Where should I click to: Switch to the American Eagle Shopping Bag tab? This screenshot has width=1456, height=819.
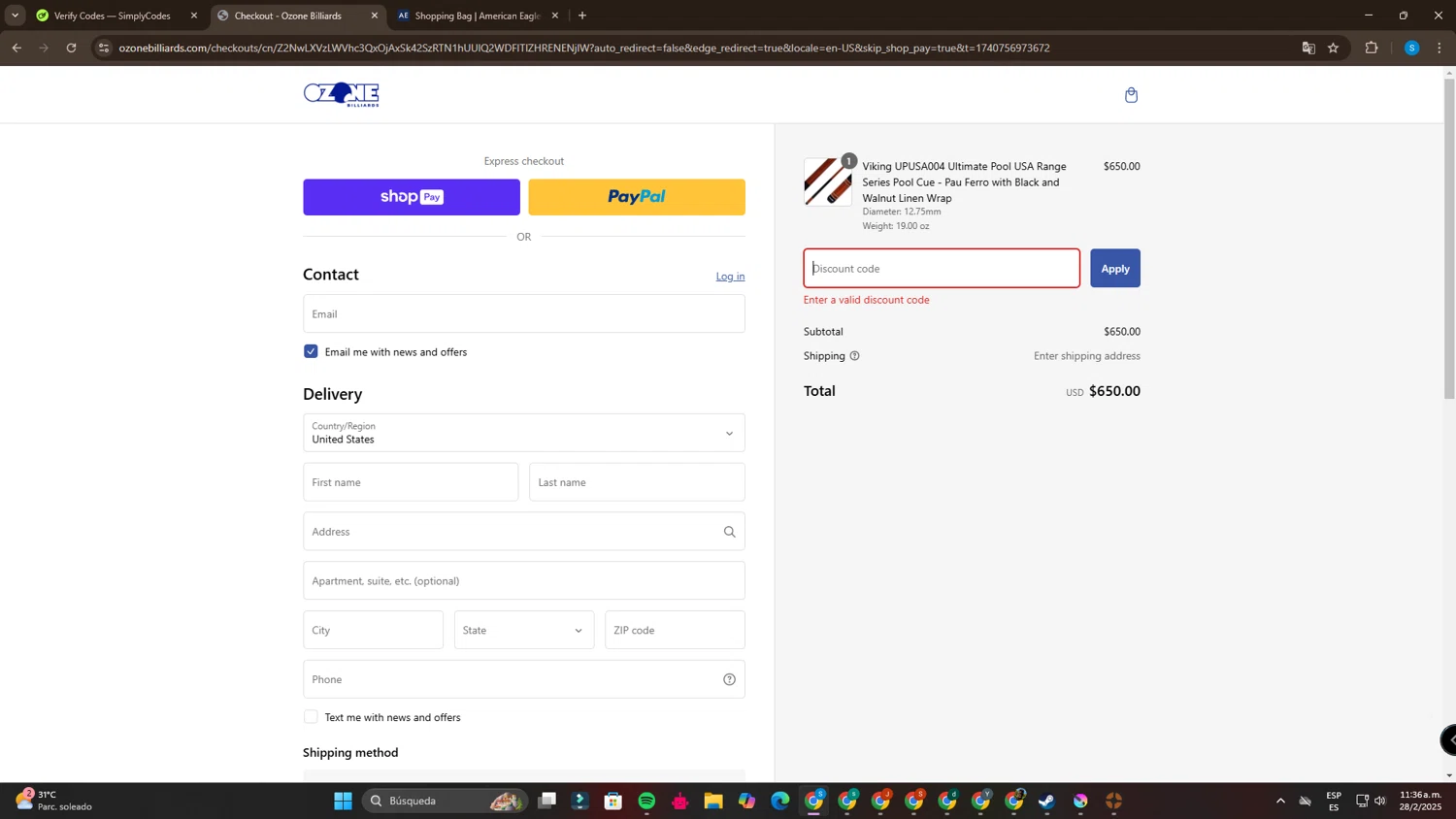(479, 16)
